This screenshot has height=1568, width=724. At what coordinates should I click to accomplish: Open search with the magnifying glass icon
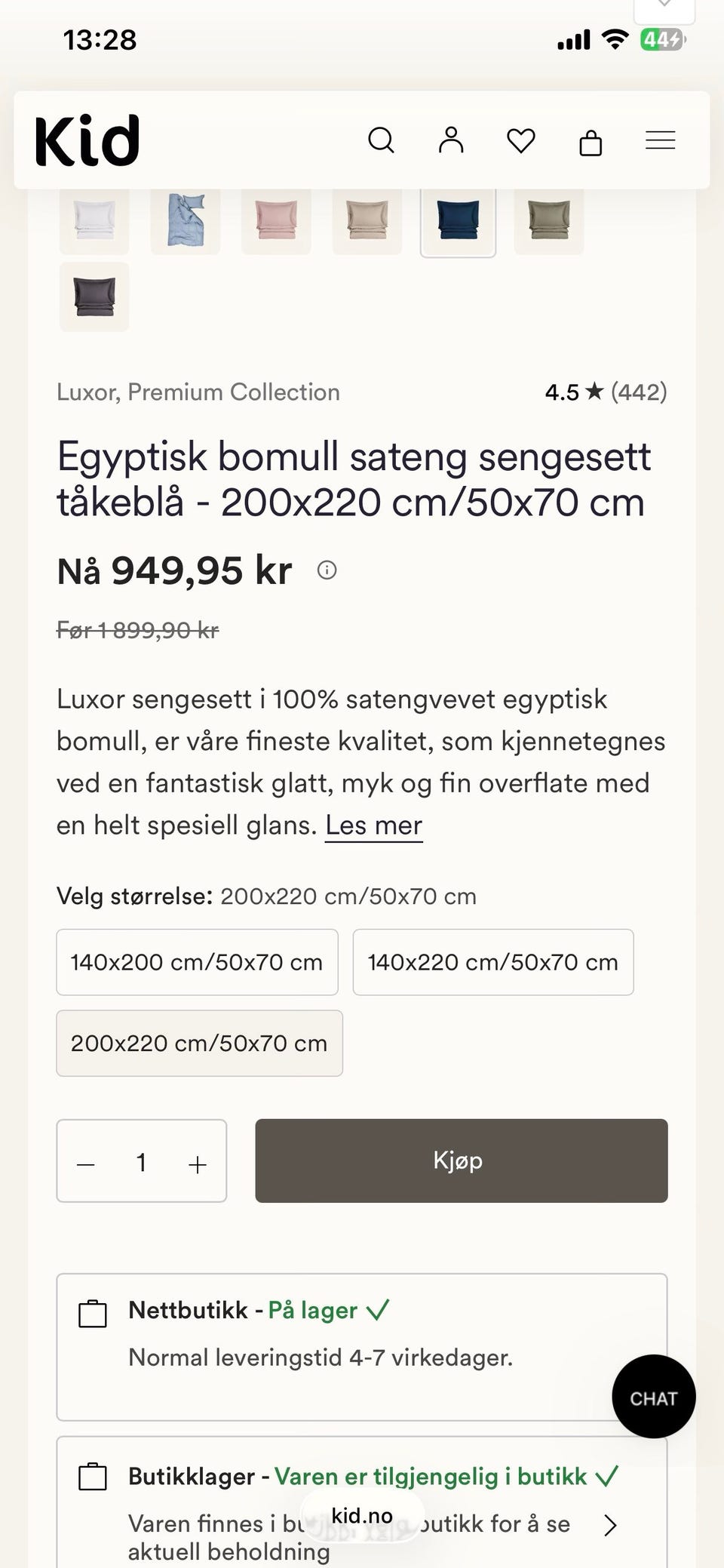[381, 140]
